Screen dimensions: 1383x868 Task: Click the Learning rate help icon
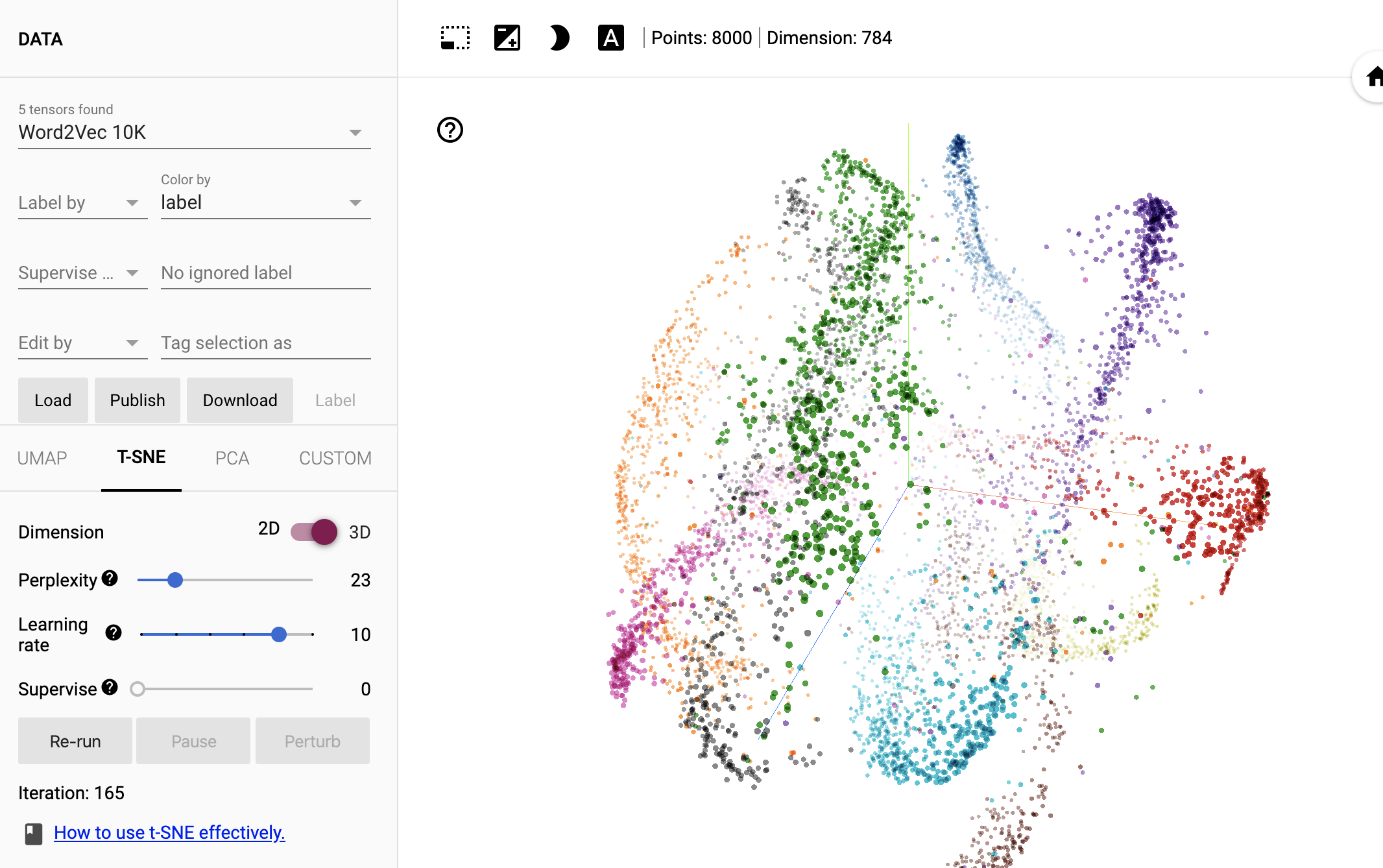(x=113, y=633)
